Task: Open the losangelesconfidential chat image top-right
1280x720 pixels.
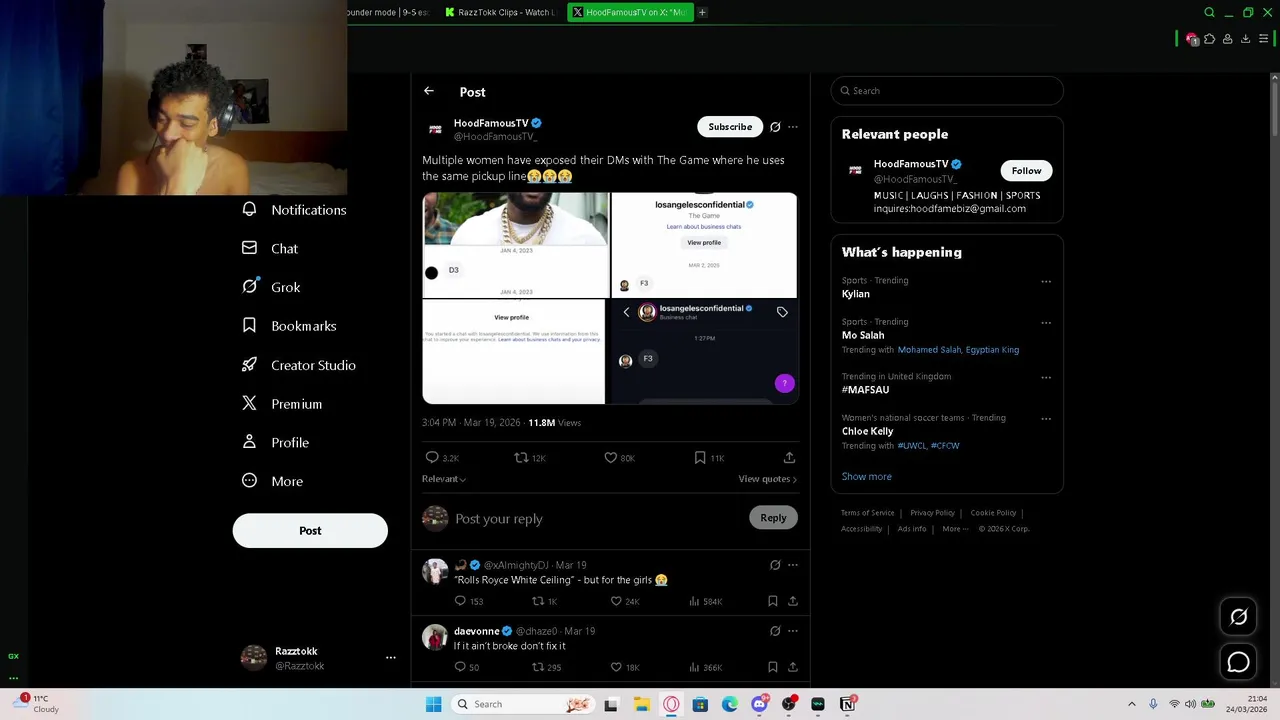Action: [704, 245]
